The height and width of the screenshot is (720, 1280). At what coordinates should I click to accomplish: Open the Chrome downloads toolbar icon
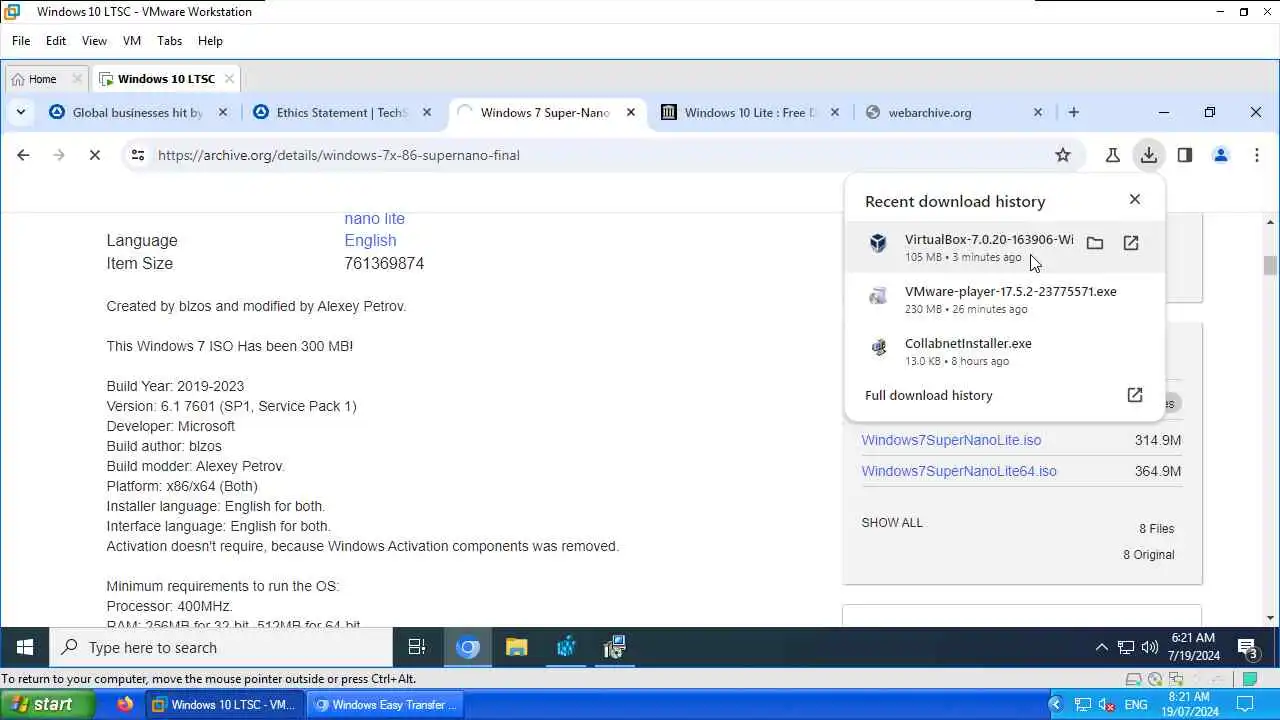point(1148,155)
